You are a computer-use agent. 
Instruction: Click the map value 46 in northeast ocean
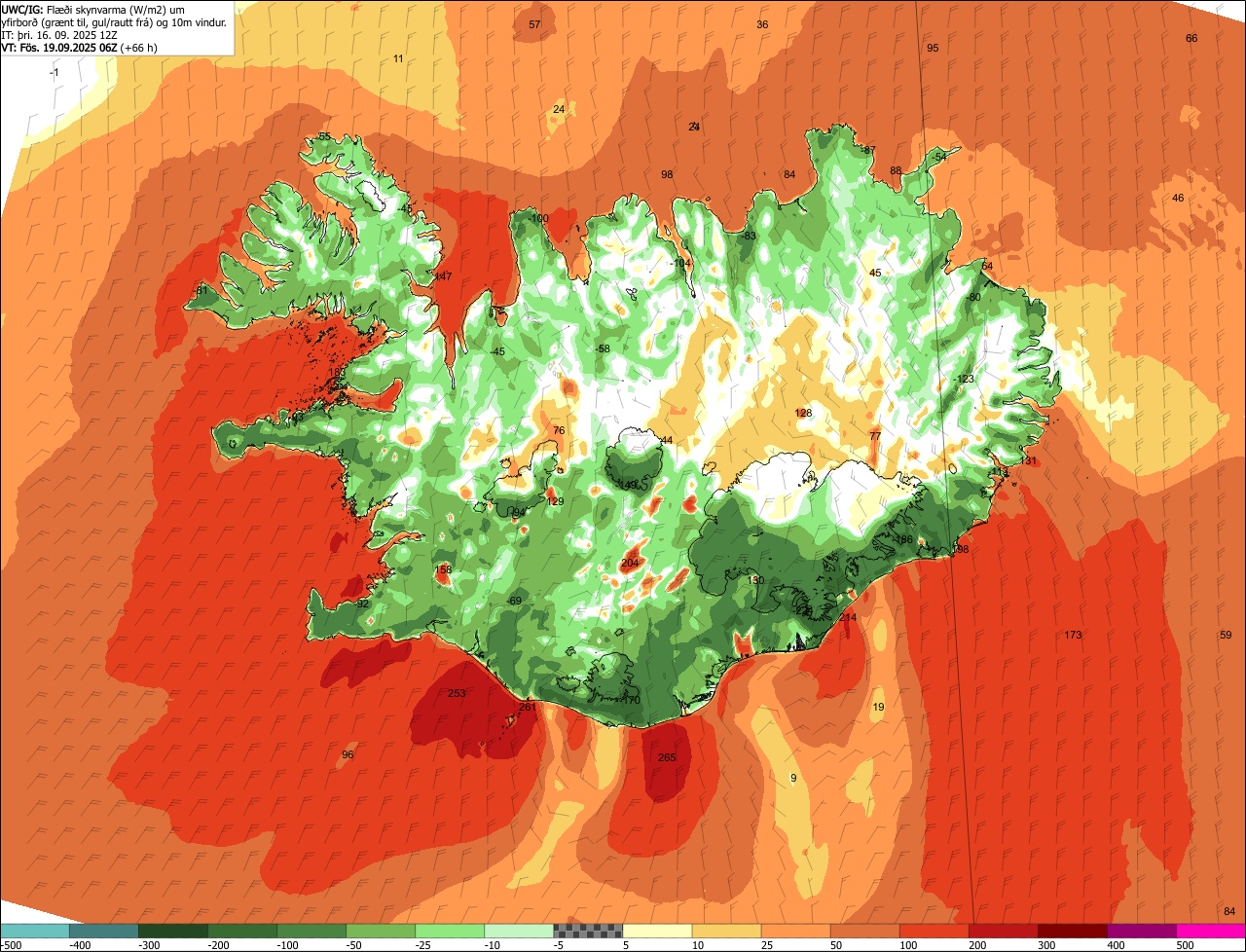(x=1178, y=198)
